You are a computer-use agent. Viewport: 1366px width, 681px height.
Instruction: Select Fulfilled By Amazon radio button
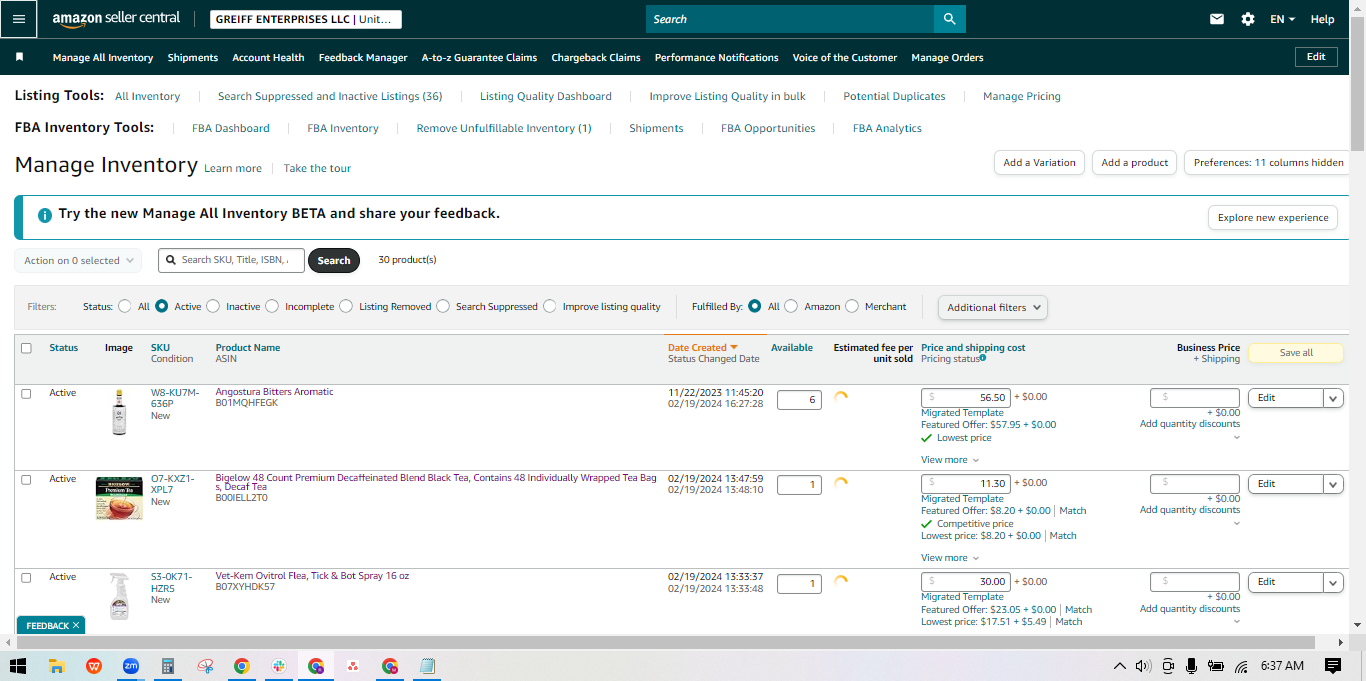point(791,307)
